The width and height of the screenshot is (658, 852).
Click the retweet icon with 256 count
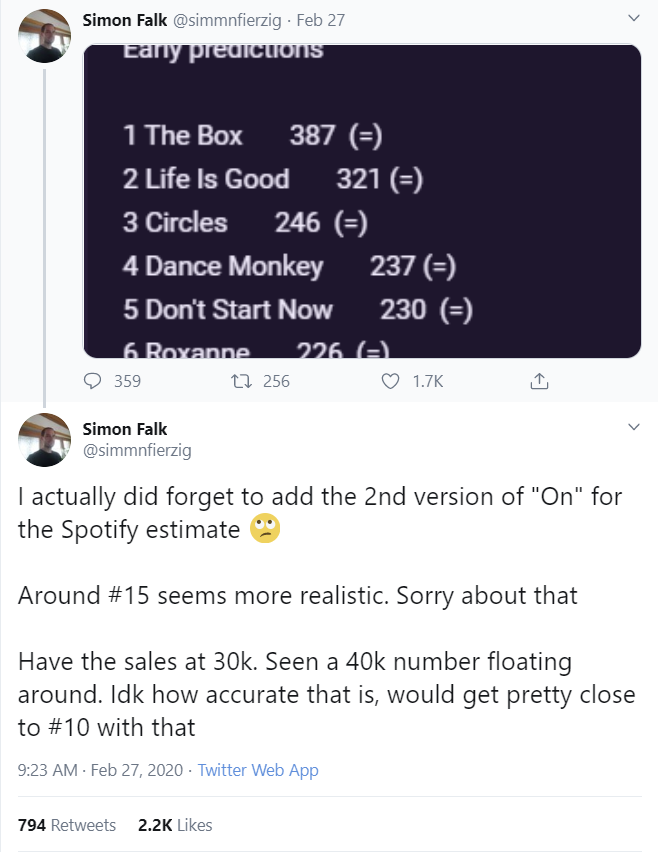click(x=243, y=381)
